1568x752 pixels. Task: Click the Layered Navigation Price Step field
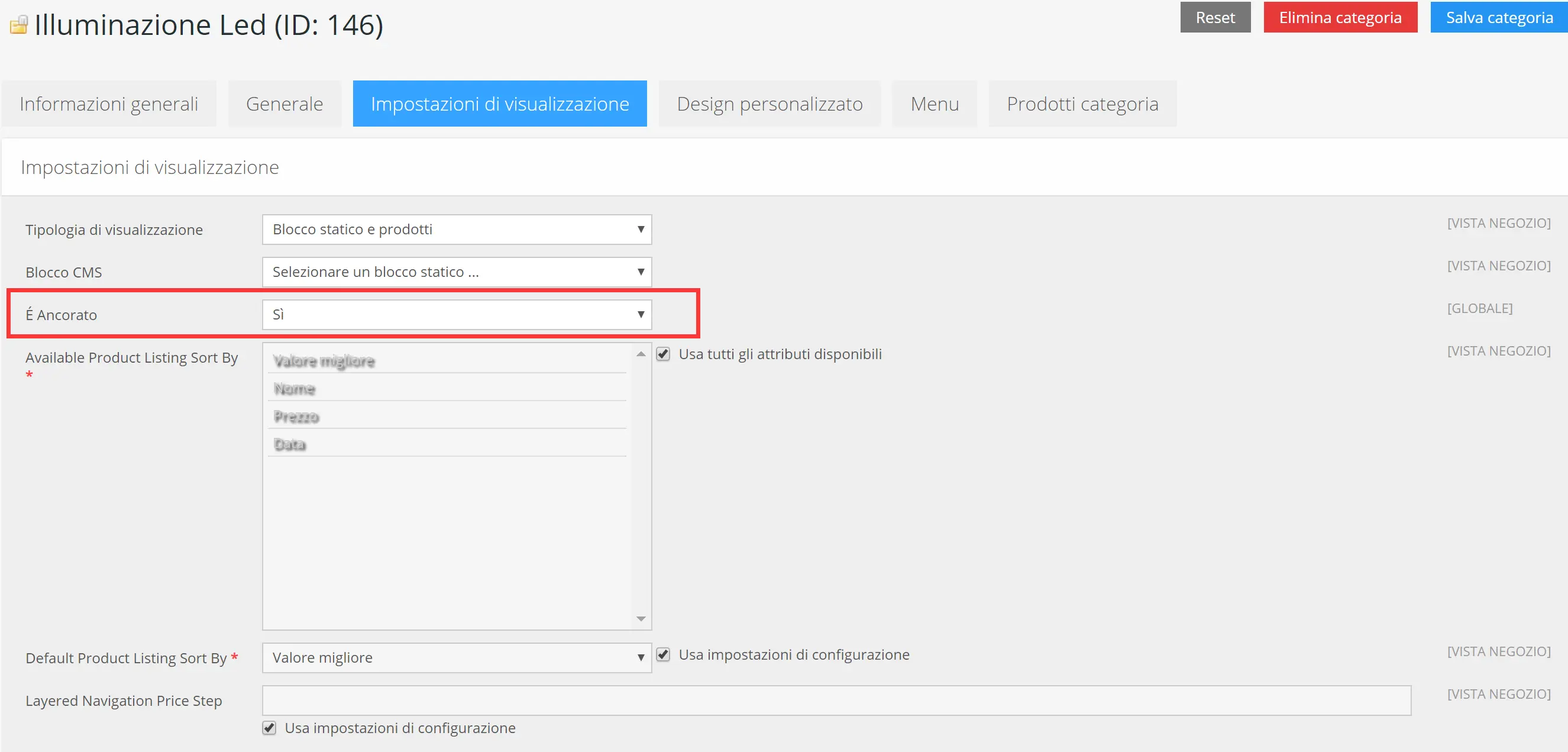point(836,701)
